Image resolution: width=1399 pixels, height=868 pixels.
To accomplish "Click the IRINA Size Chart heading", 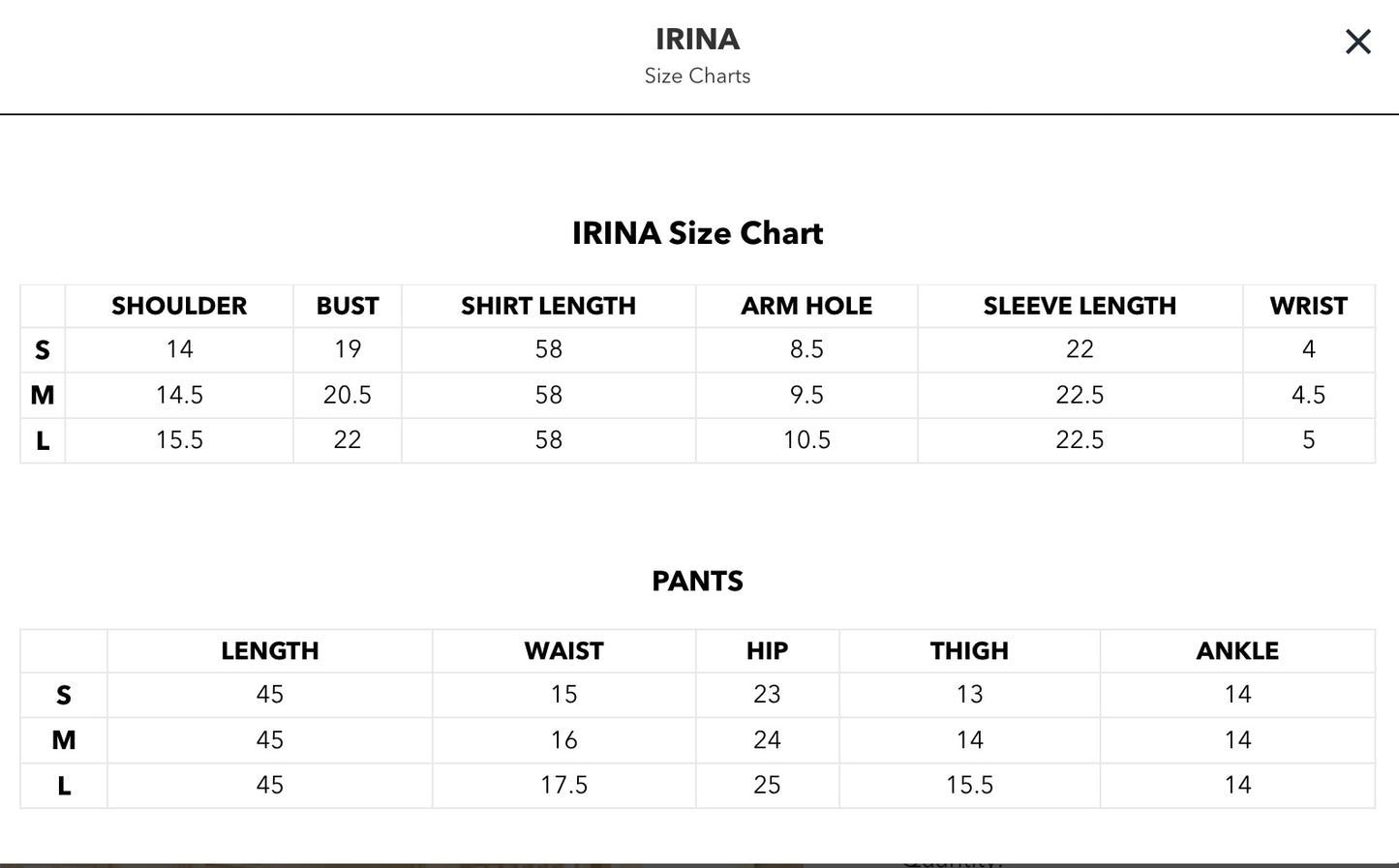I will [697, 233].
